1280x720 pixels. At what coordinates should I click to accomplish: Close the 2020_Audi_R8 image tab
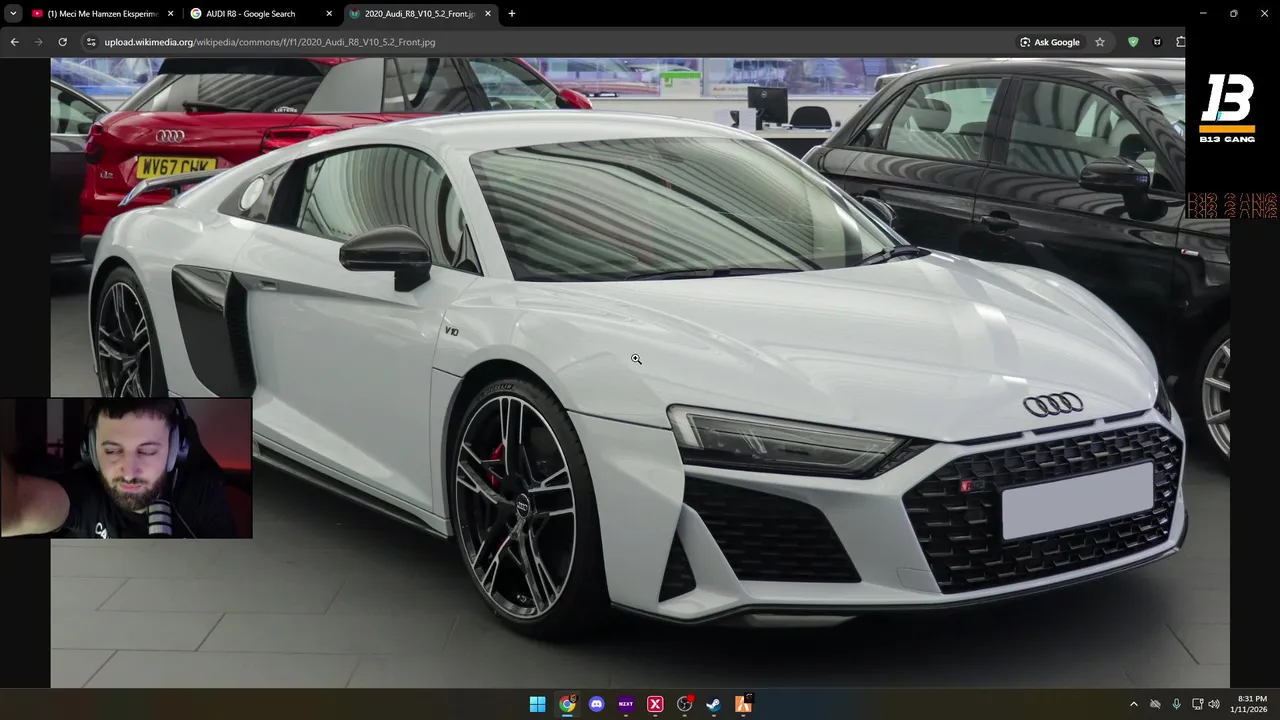(x=488, y=14)
